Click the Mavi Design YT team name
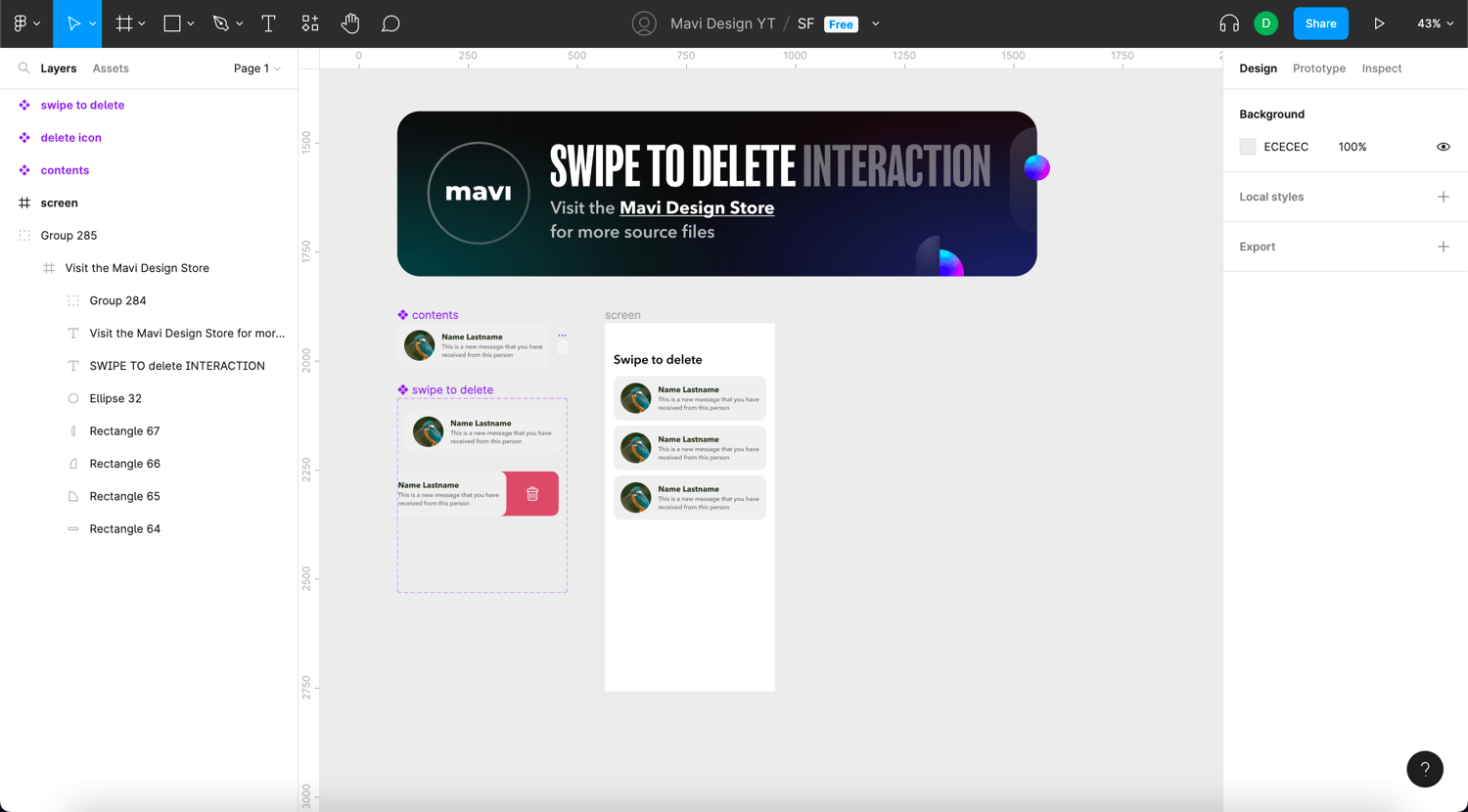The image size is (1468, 812). 723,23
